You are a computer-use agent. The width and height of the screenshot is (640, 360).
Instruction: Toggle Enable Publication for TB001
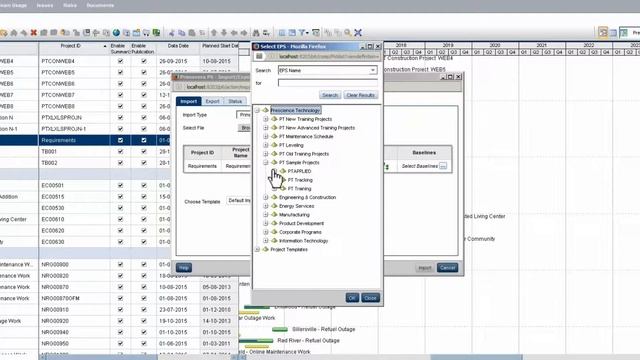(x=144, y=151)
